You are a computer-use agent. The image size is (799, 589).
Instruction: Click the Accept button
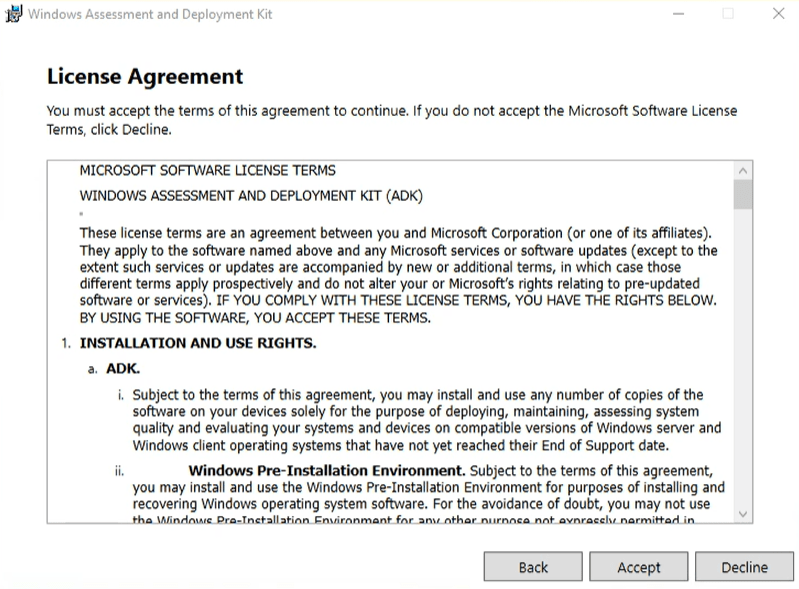click(x=639, y=567)
